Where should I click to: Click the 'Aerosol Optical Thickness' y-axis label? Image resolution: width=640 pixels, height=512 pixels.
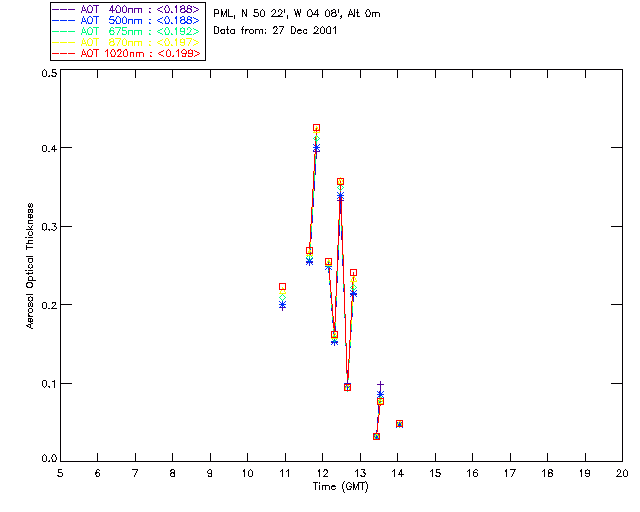coord(30,266)
